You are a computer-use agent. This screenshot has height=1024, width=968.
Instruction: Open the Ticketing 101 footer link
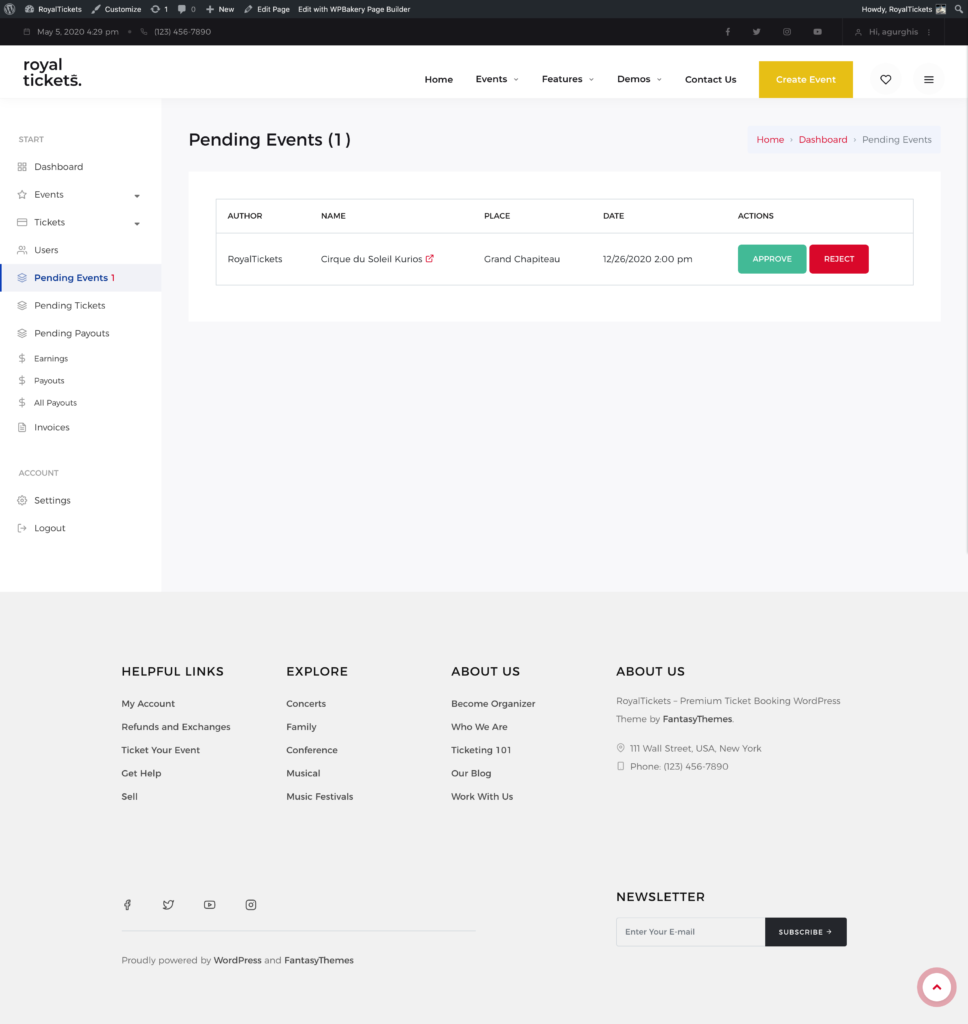point(481,750)
